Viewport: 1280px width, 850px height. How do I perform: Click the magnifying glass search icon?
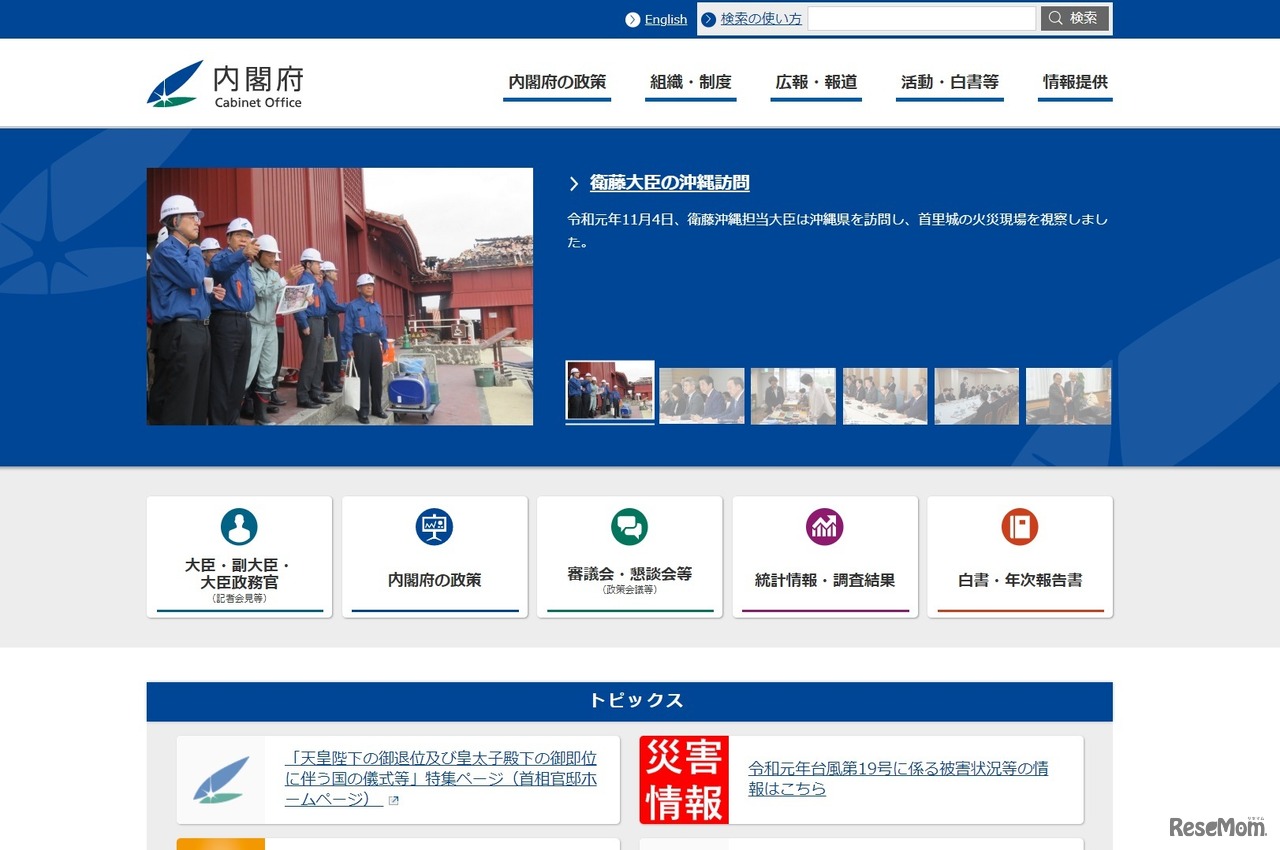pos(1053,18)
